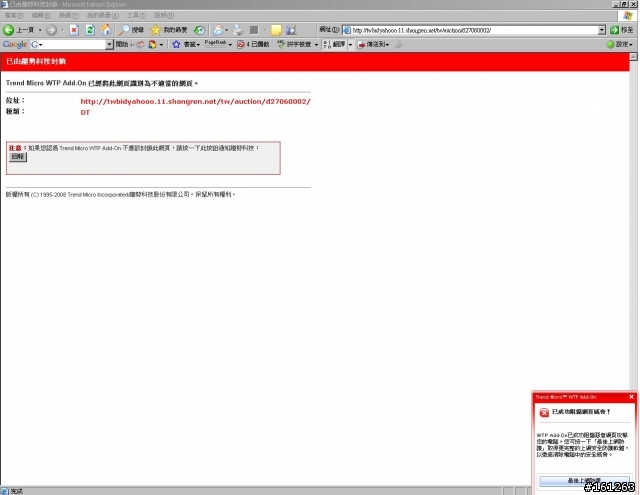Open the spell check dropdown arrow
The image size is (640, 495).
316,44
